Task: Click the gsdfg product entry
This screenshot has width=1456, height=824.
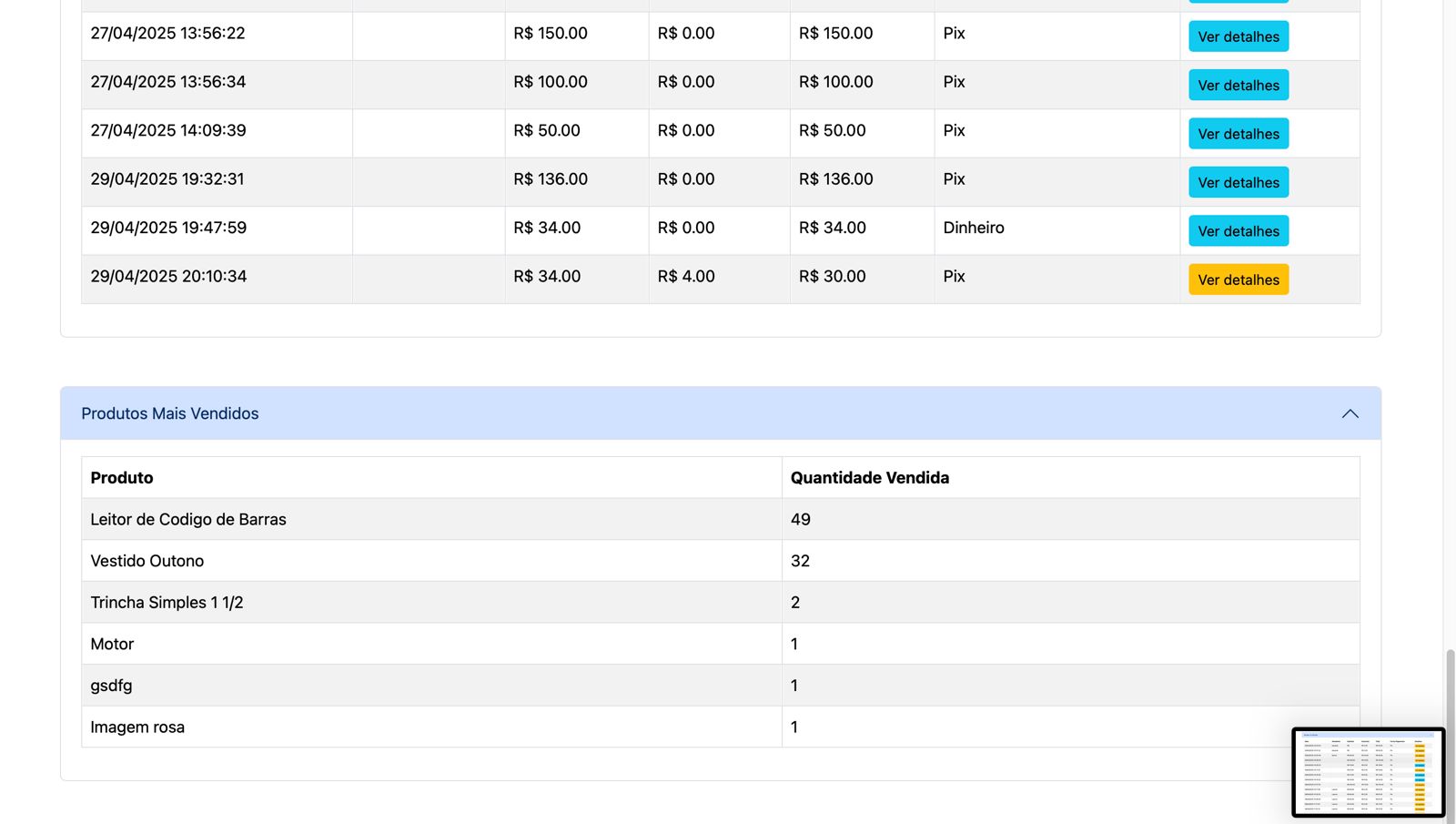Action: [x=111, y=686]
